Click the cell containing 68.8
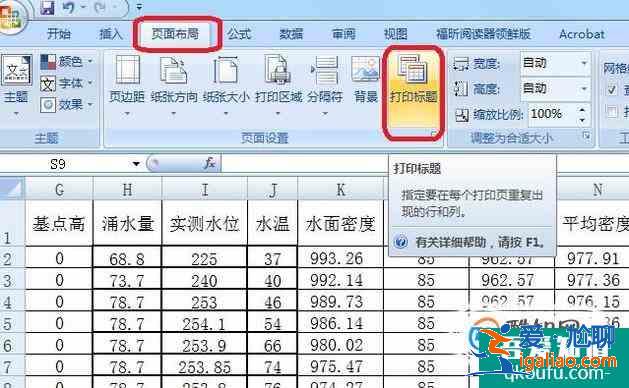629x388 pixels. 127,258
